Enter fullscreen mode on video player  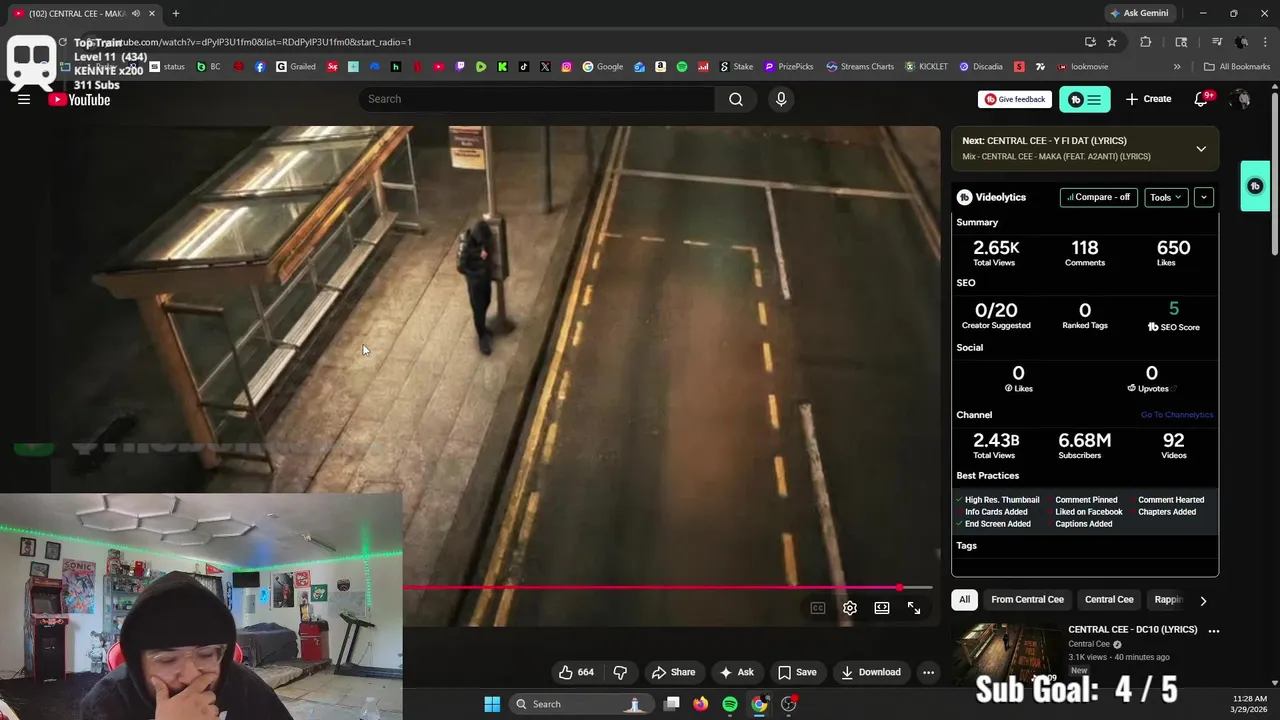(x=914, y=608)
